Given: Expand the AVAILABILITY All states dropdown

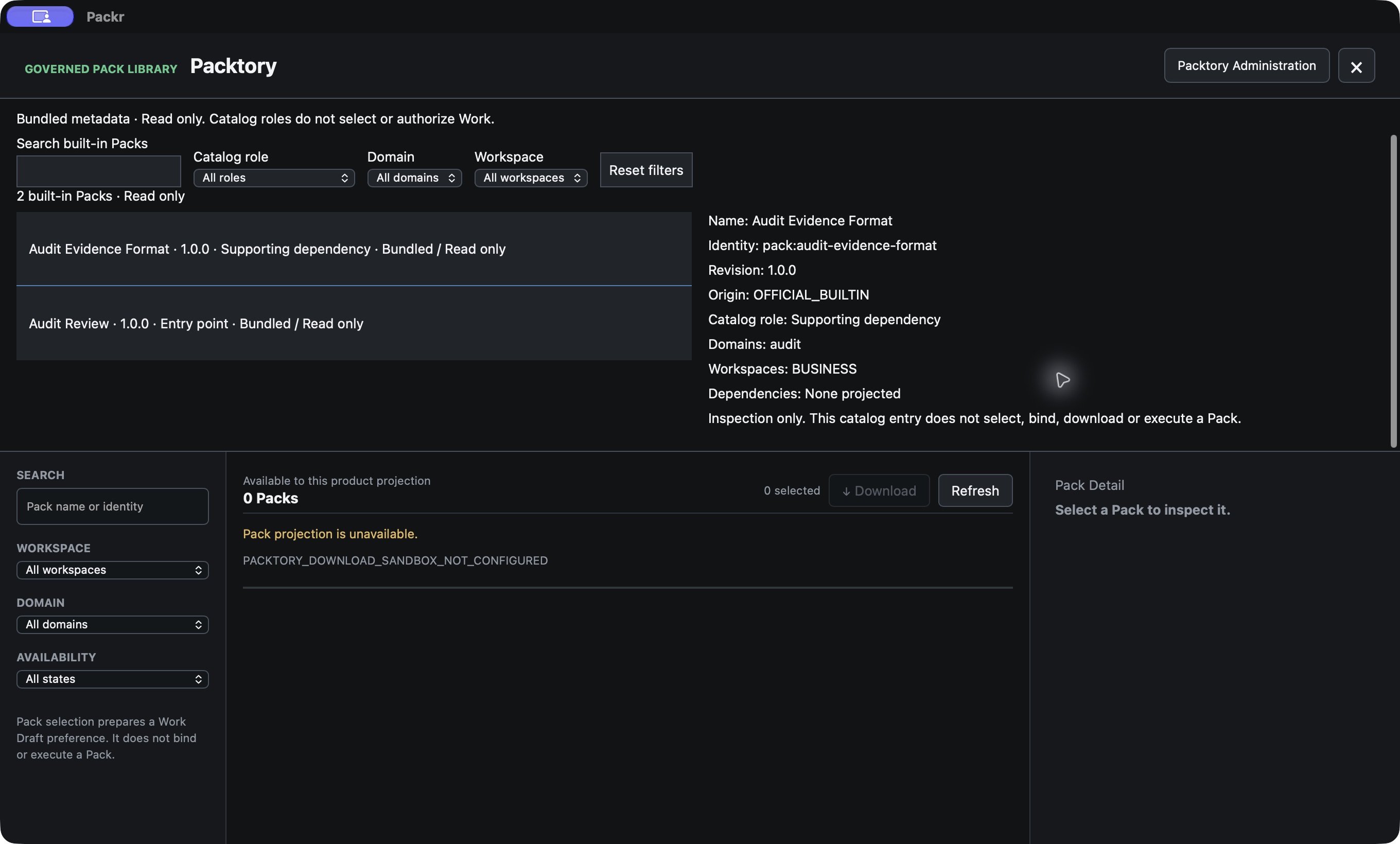Looking at the screenshot, I should pos(113,679).
